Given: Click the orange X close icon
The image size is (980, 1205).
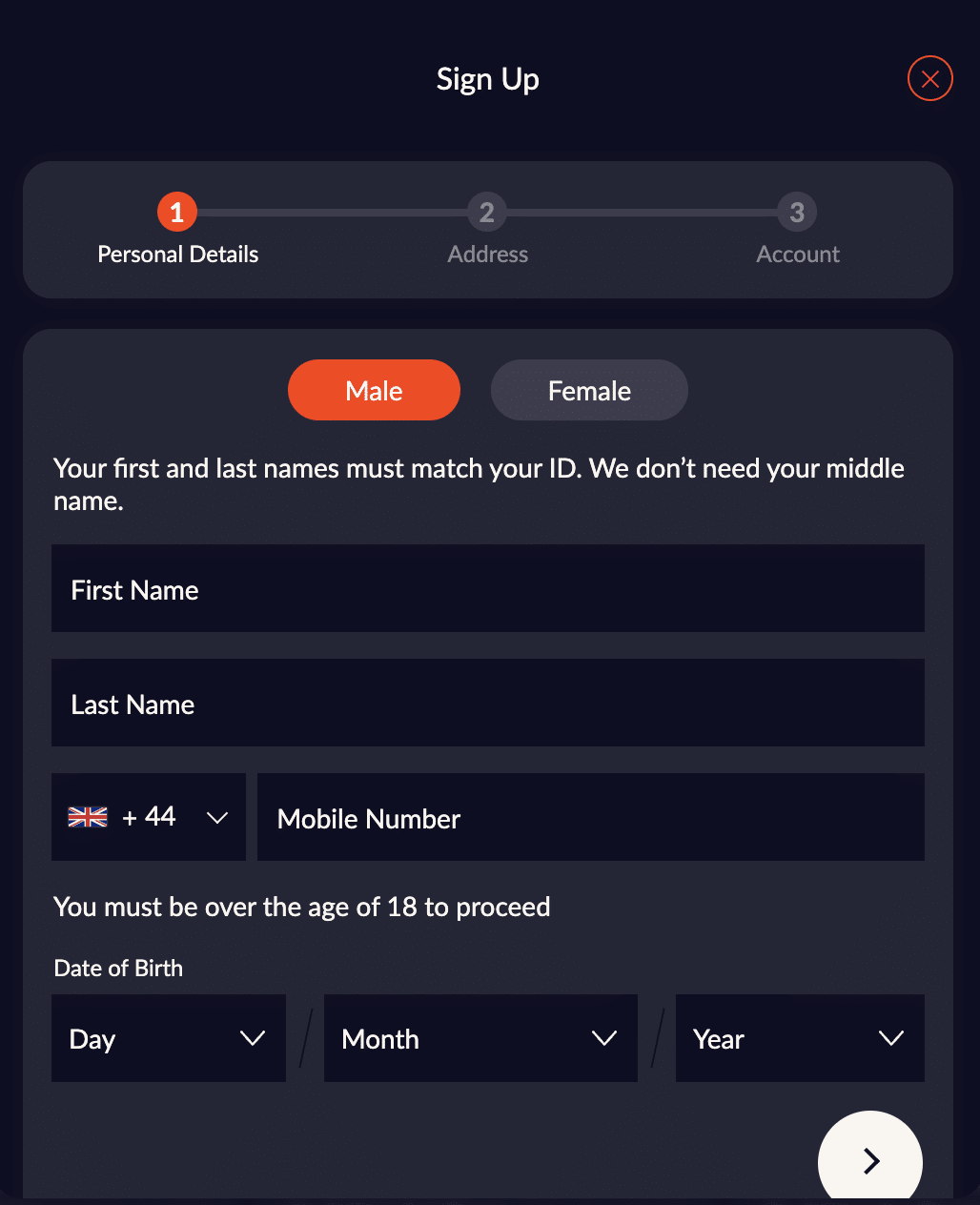Looking at the screenshot, I should [x=929, y=78].
